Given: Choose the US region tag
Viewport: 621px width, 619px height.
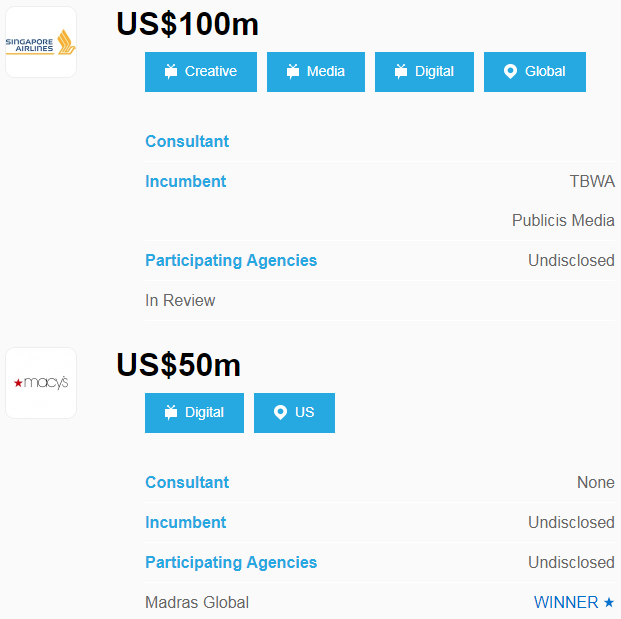Looking at the screenshot, I should point(294,413).
